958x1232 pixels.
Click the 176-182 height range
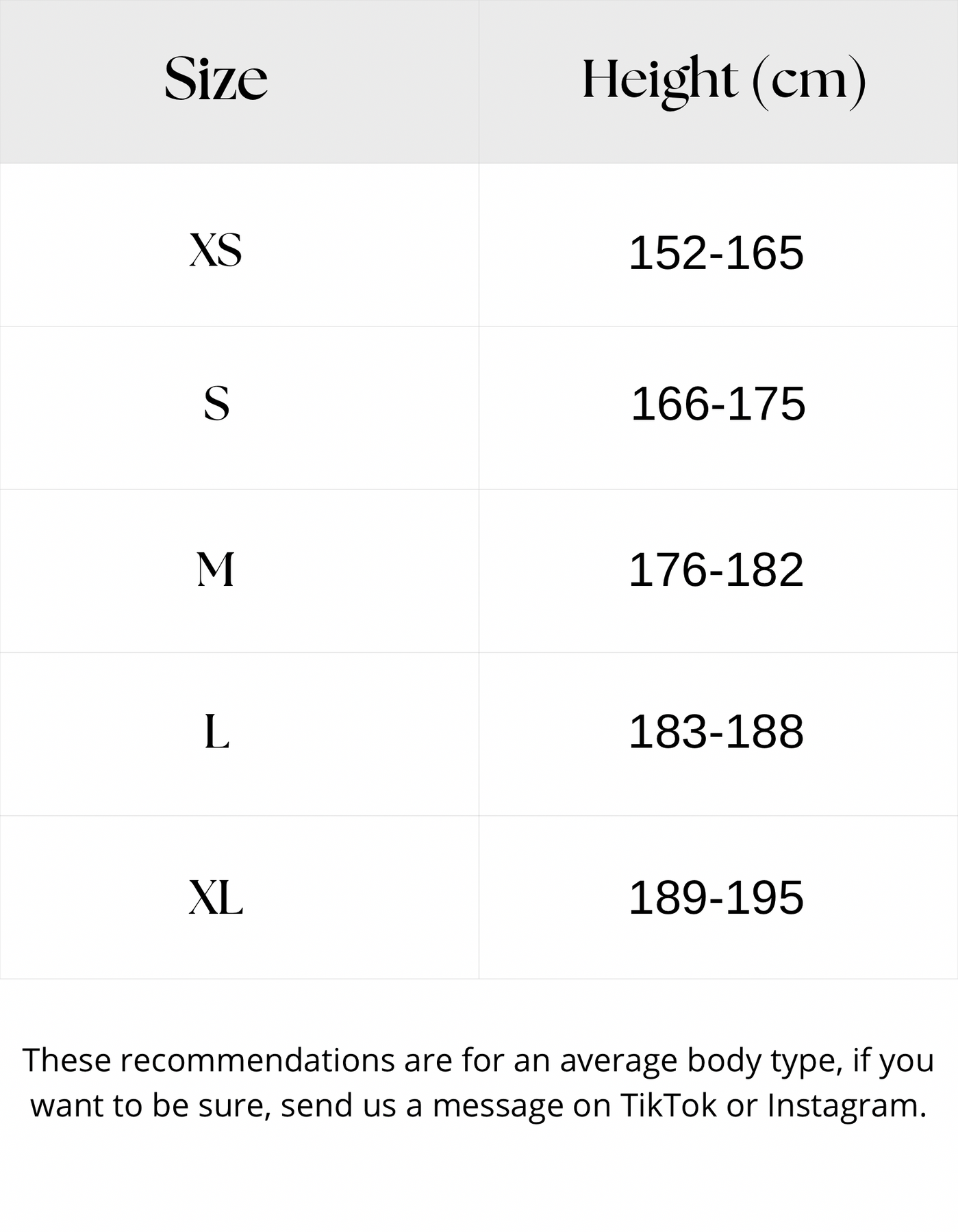(716, 569)
